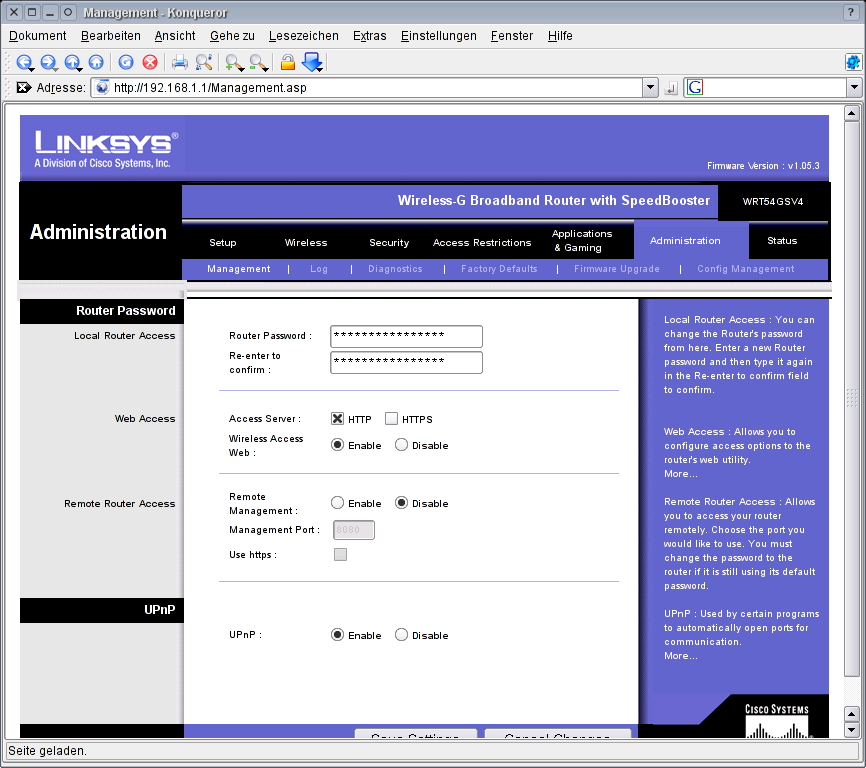
Task: Reload the page with the refresh icon
Action: tap(126, 62)
